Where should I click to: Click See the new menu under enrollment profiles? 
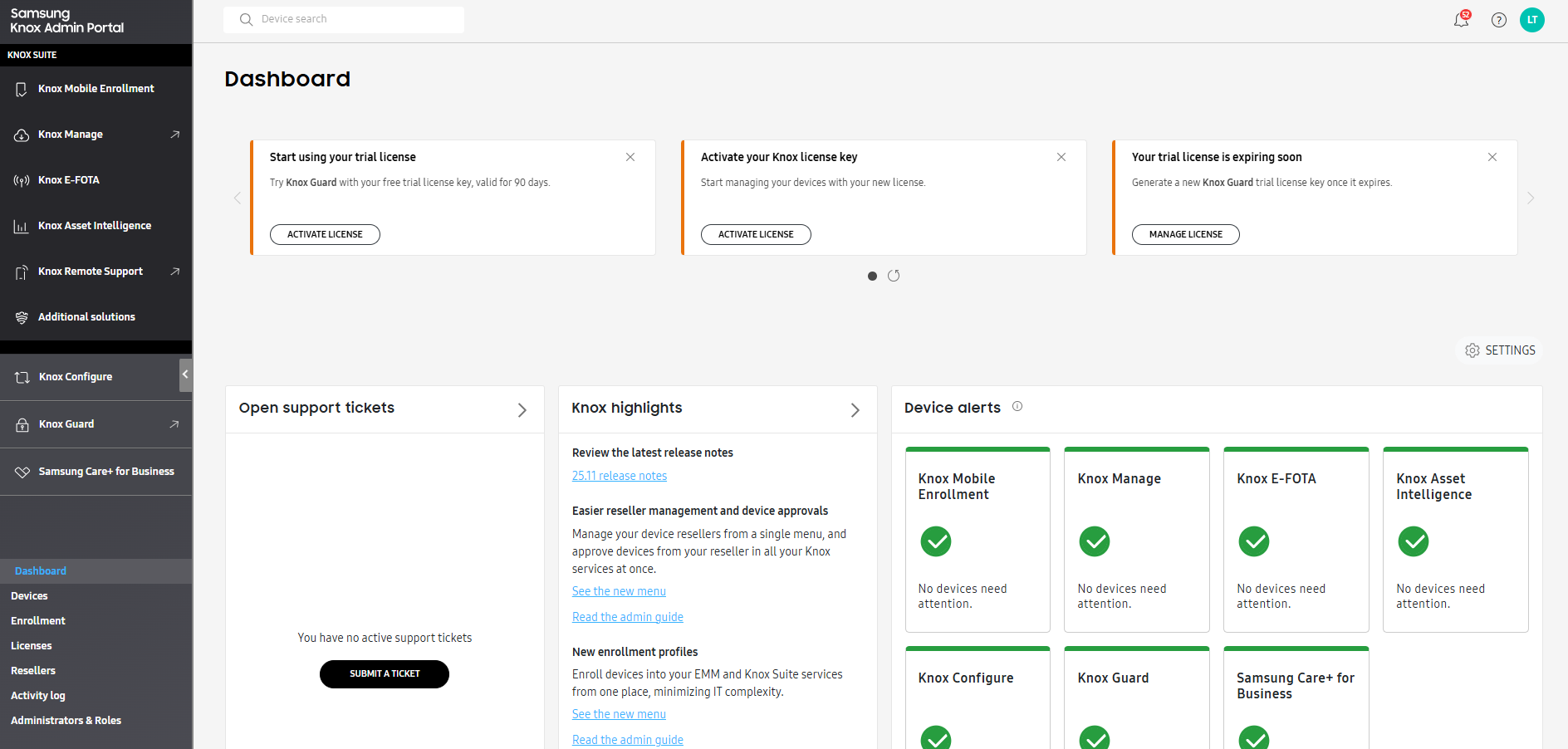(619, 714)
